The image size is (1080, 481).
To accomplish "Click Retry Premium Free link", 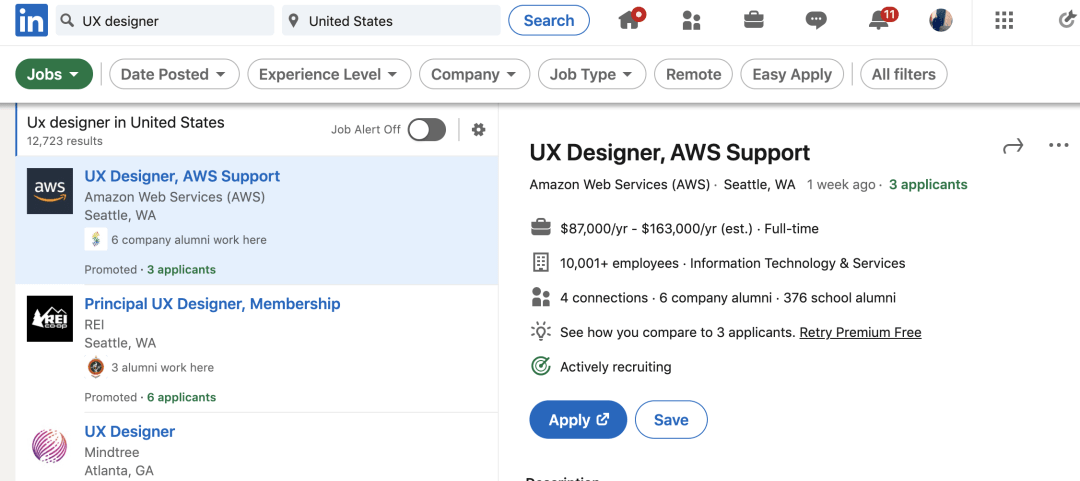I will (860, 332).
